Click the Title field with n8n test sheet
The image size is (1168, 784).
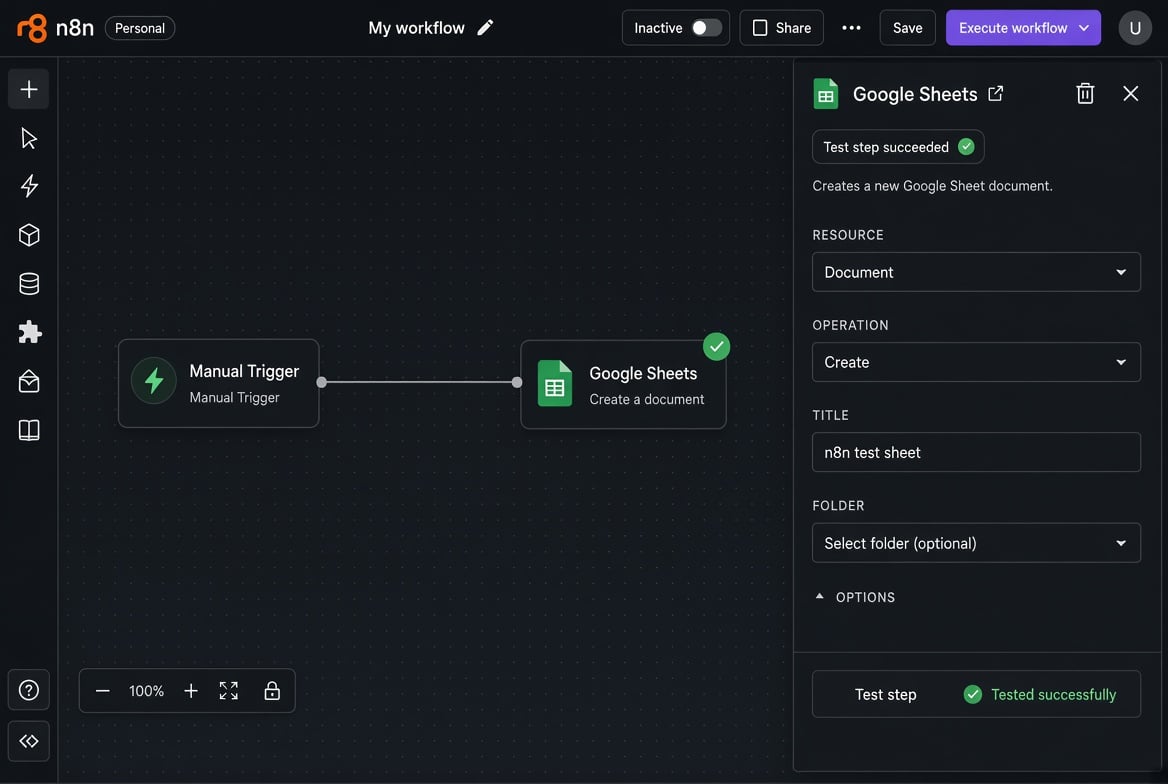(976, 452)
